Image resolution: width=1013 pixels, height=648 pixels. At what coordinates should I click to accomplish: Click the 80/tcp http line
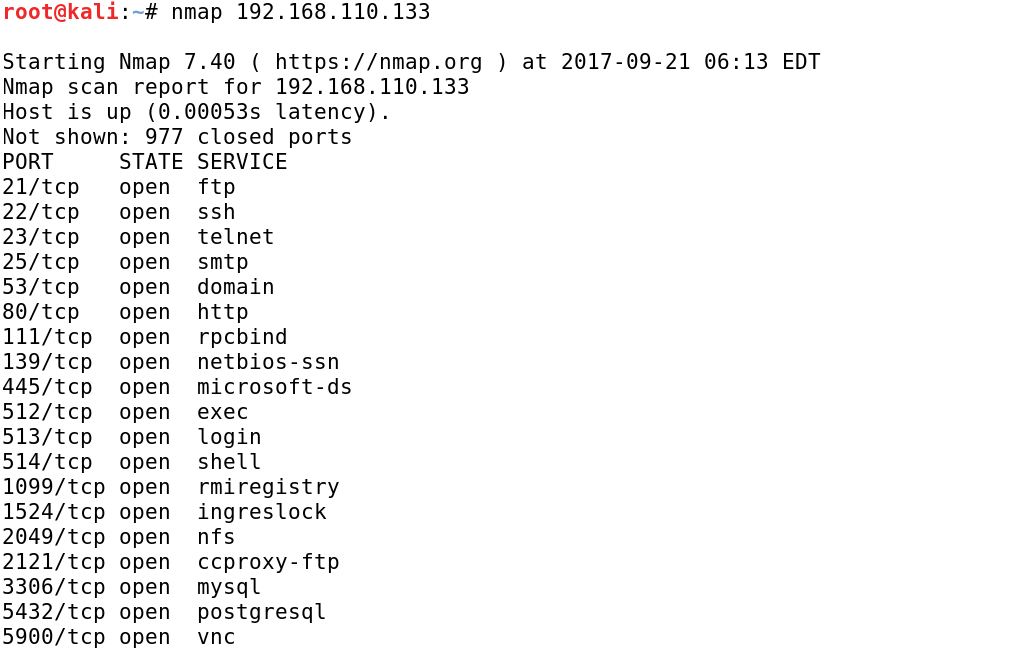tap(124, 312)
